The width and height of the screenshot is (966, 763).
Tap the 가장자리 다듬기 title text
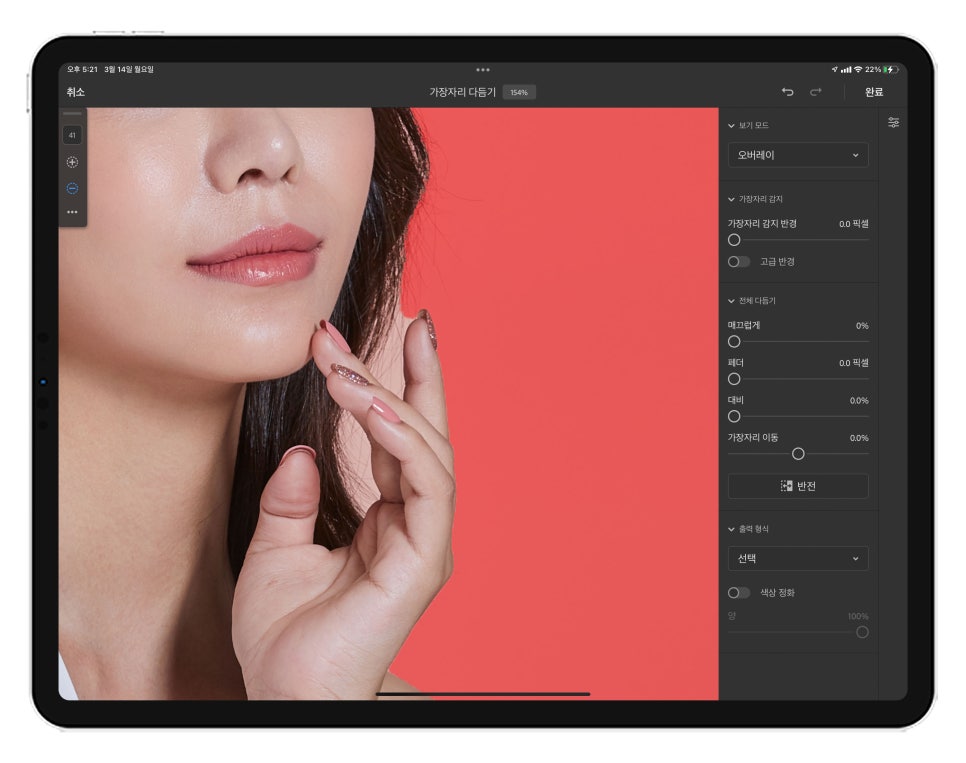click(x=462, y=92)
